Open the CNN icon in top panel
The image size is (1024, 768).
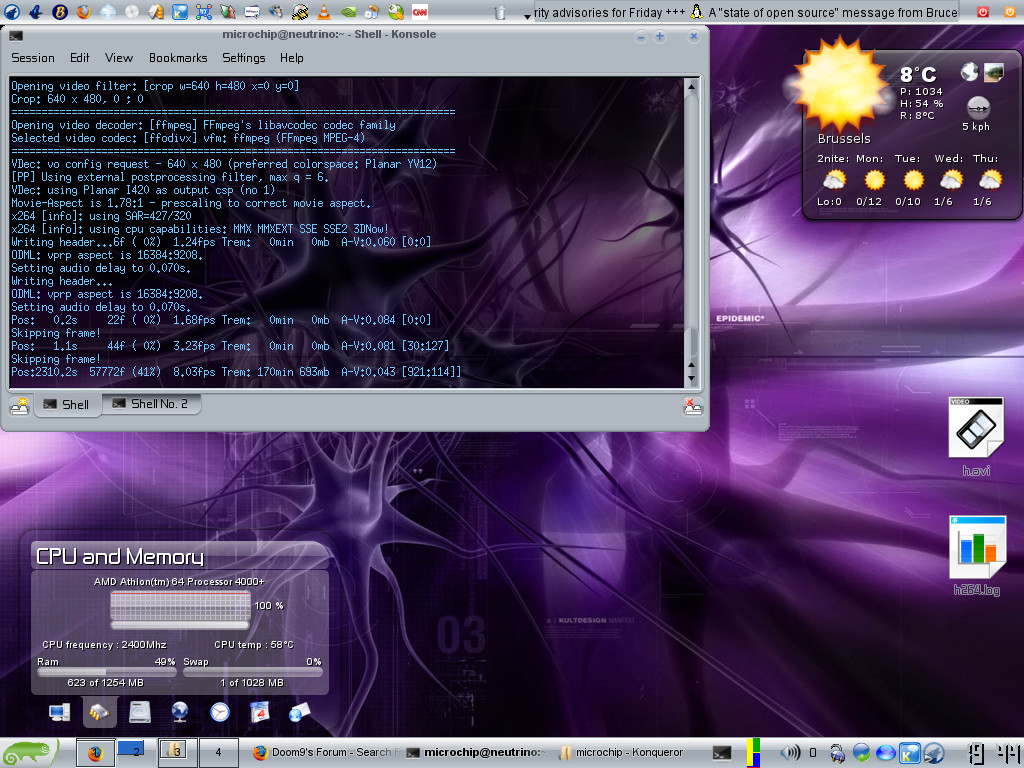click(x=420, y=11)
